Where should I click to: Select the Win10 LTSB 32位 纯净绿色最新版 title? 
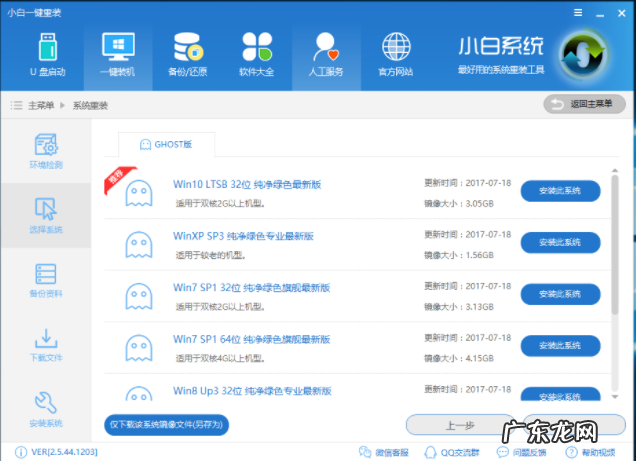coord(247,184)
